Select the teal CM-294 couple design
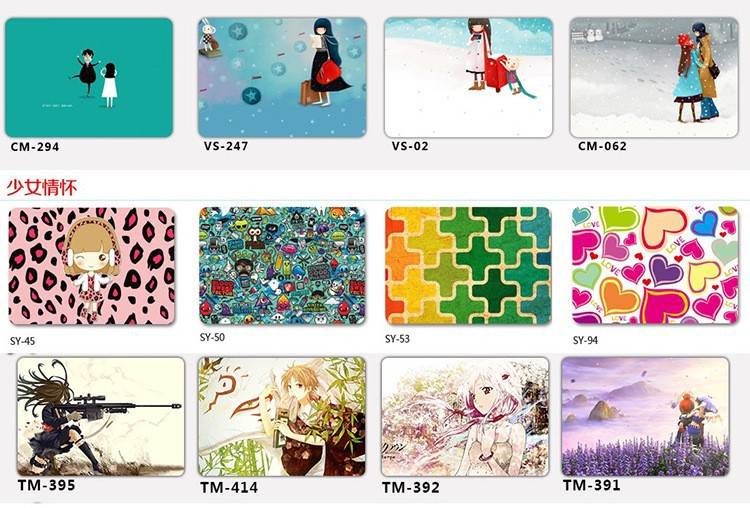This screenshot has width=750, height=508. 89,77
